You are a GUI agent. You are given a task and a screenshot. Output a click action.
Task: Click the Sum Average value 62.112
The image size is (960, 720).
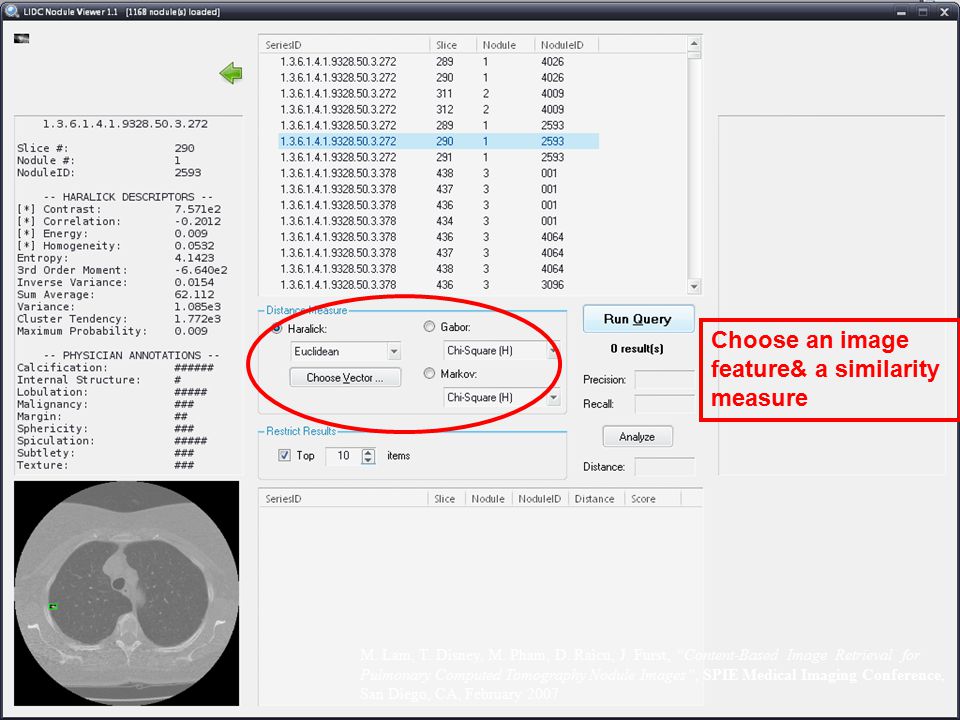pos(194,294)
